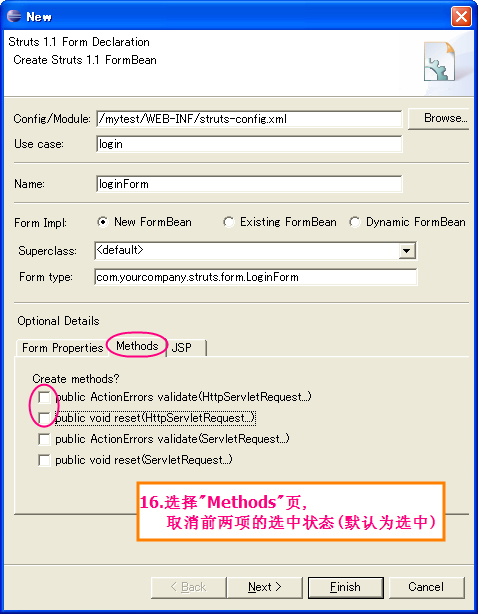Viewport: 478px width, 614px height.
Task: Select the New FormBean radio button
Action: 103,222
